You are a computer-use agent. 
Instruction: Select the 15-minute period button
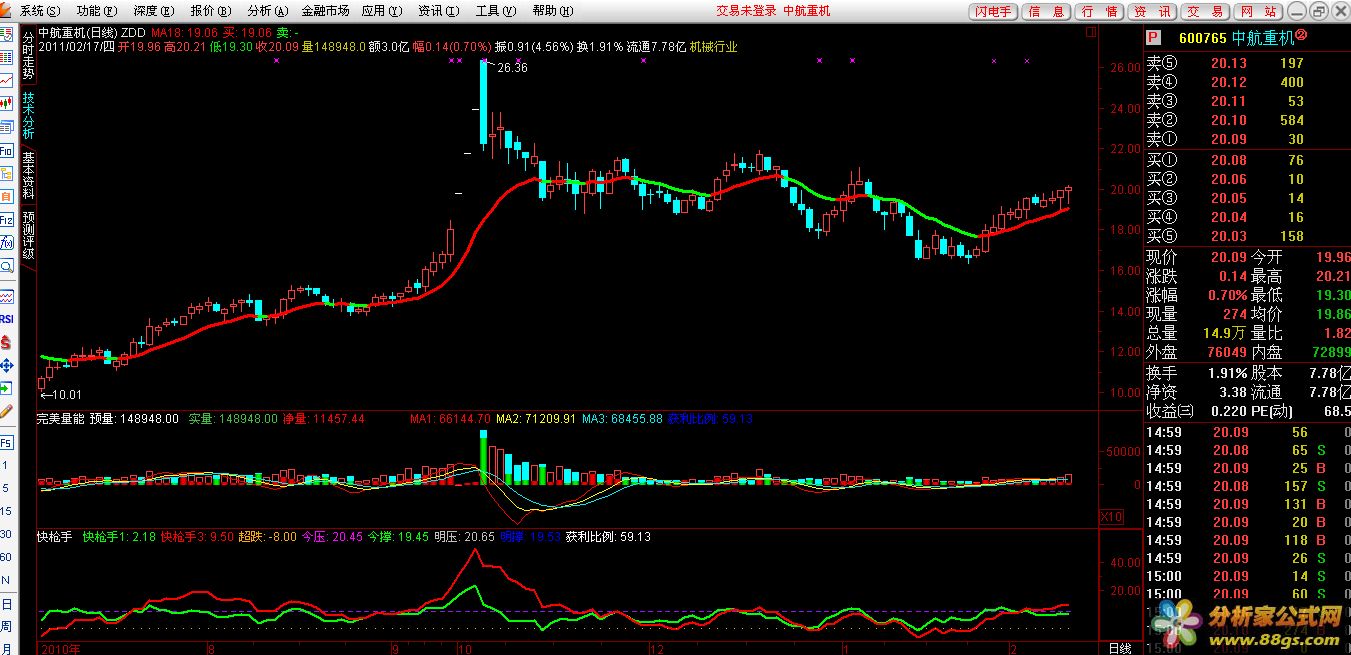[6, 511]
